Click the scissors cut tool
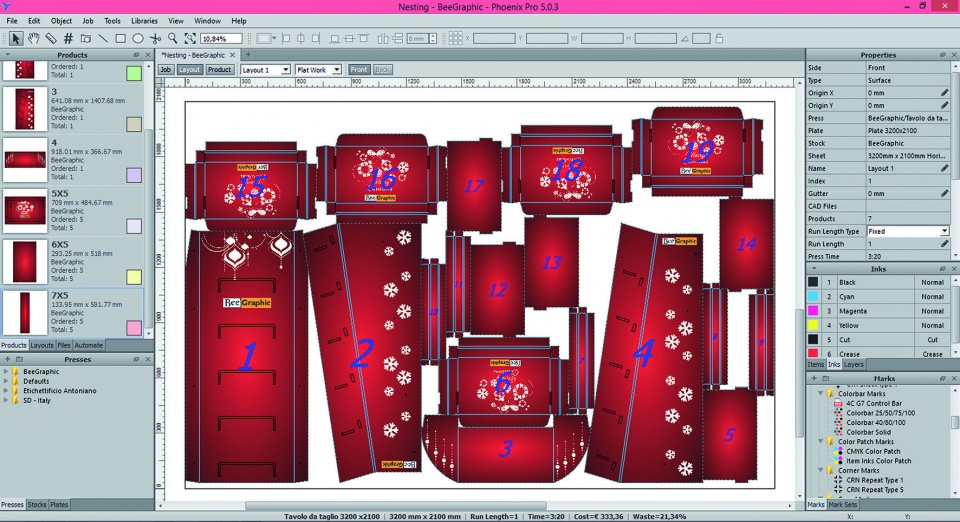960x522 pixels. pyautogui.click(x=155, y=38)
